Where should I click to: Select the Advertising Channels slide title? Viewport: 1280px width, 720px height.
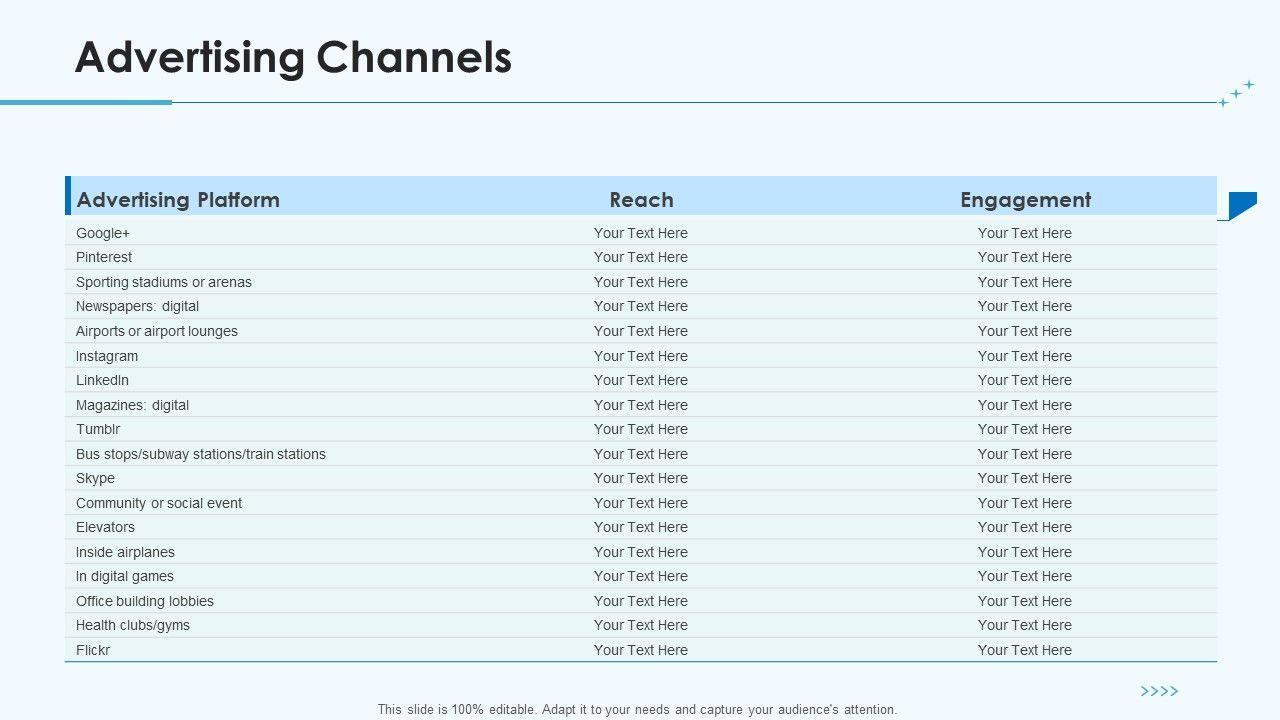coord(293,58)
